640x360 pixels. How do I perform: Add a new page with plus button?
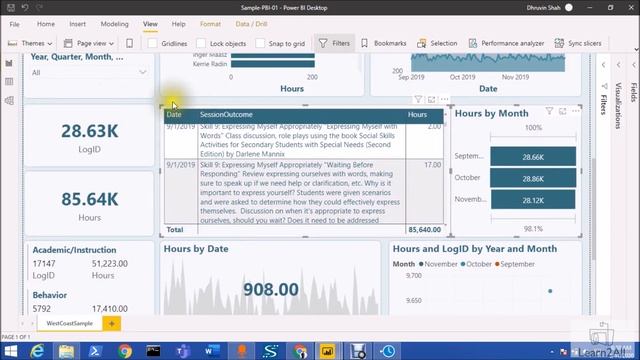click(111, 324)
